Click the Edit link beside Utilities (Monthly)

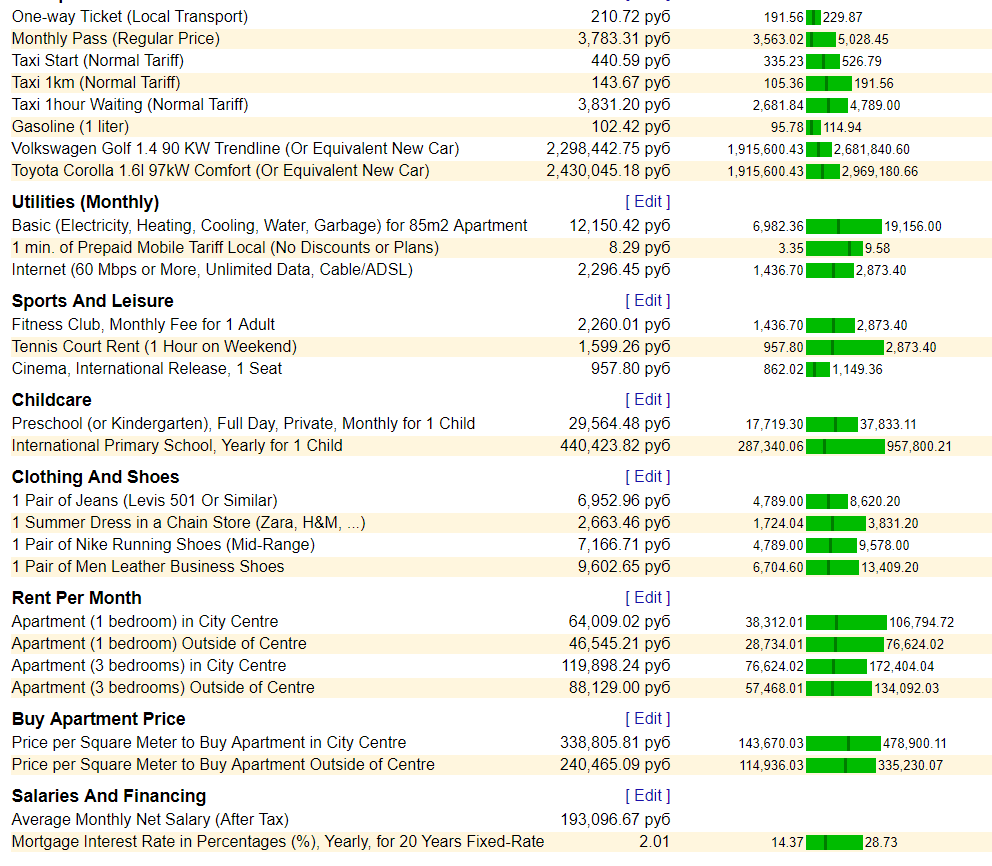point(647,202)
